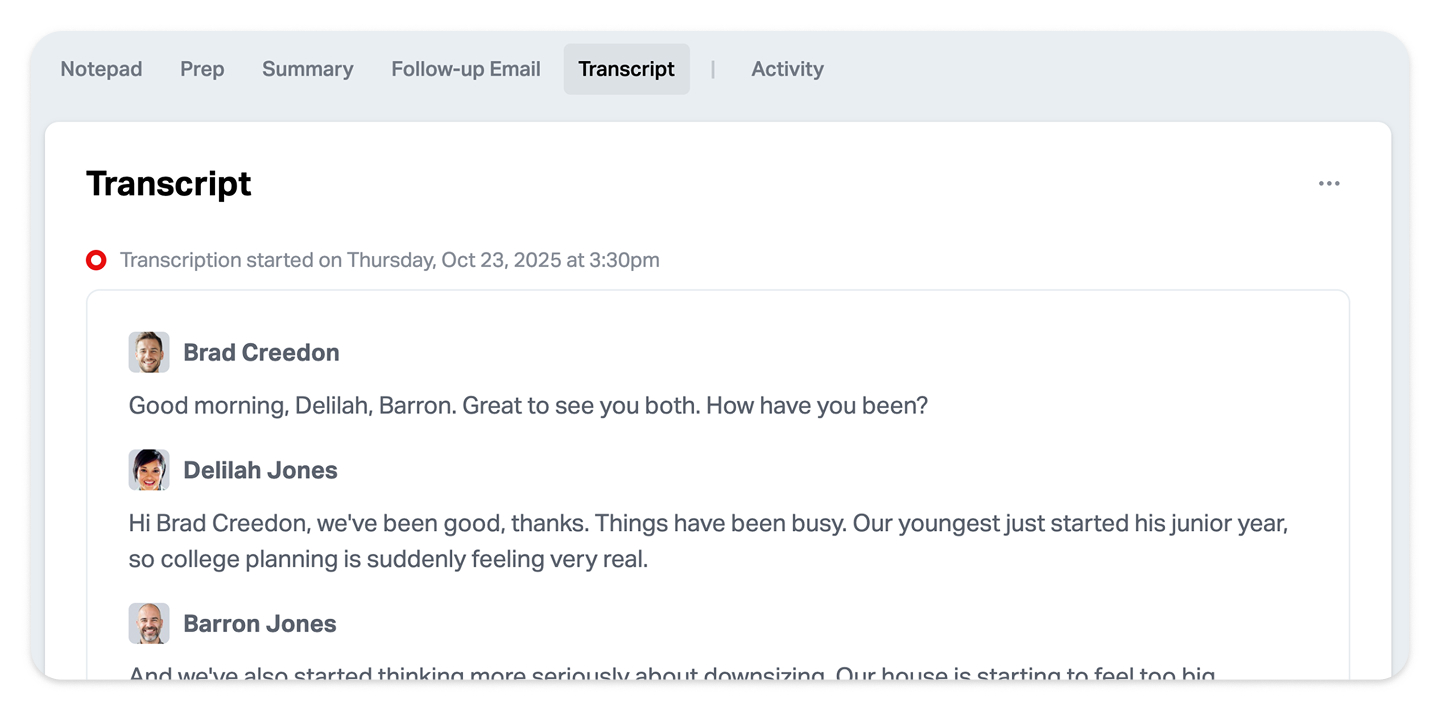
Task: Go to the Summary tab
Action: tap(307, 69)
